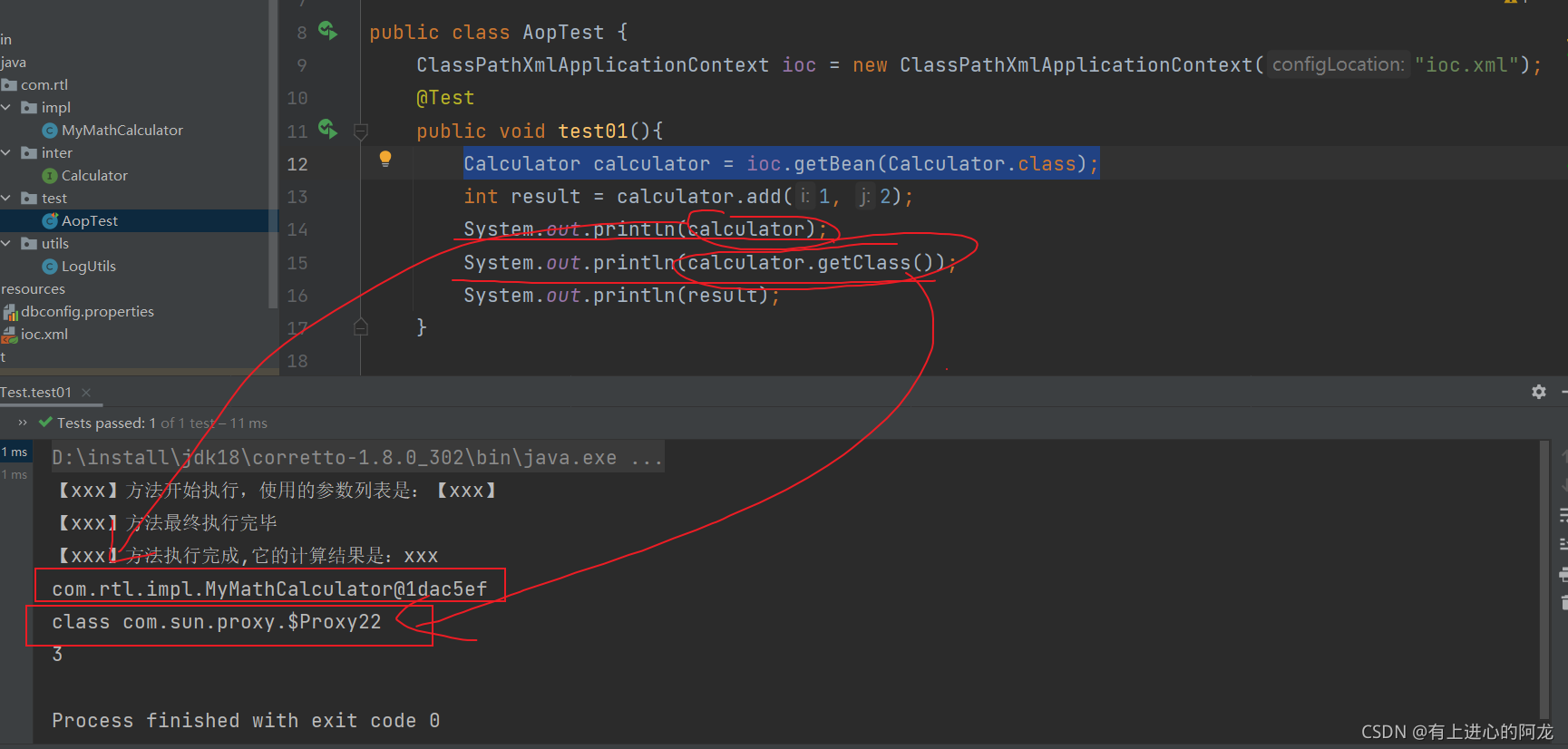Switch to Test.test01 run tab
Viewport: 1568px width, 749px height.
click(36, 393)
